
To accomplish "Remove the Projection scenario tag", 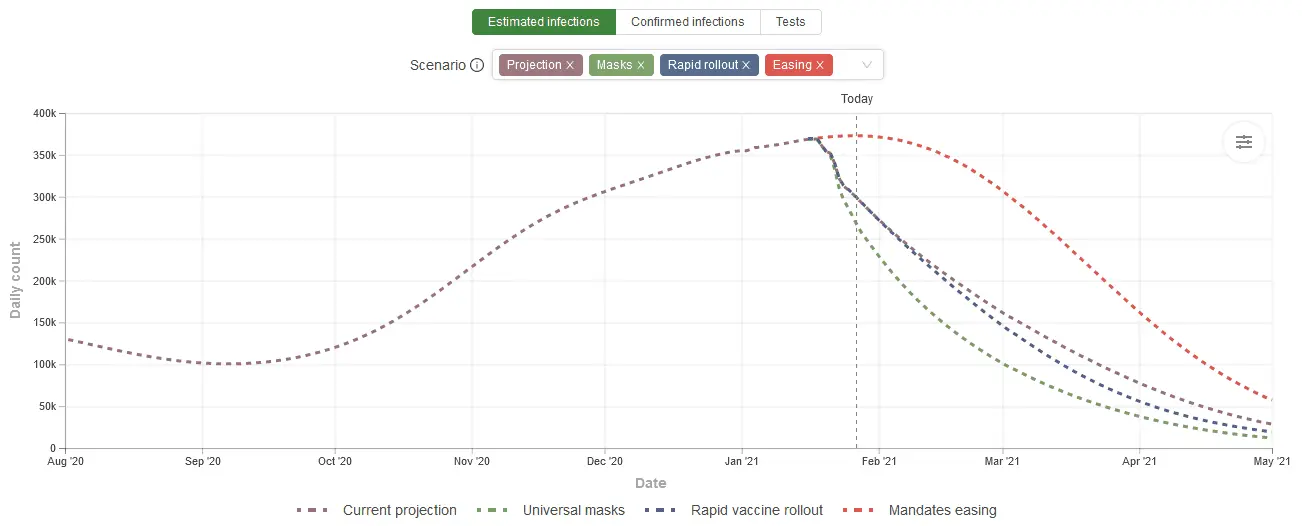I will tap(570, 65).
